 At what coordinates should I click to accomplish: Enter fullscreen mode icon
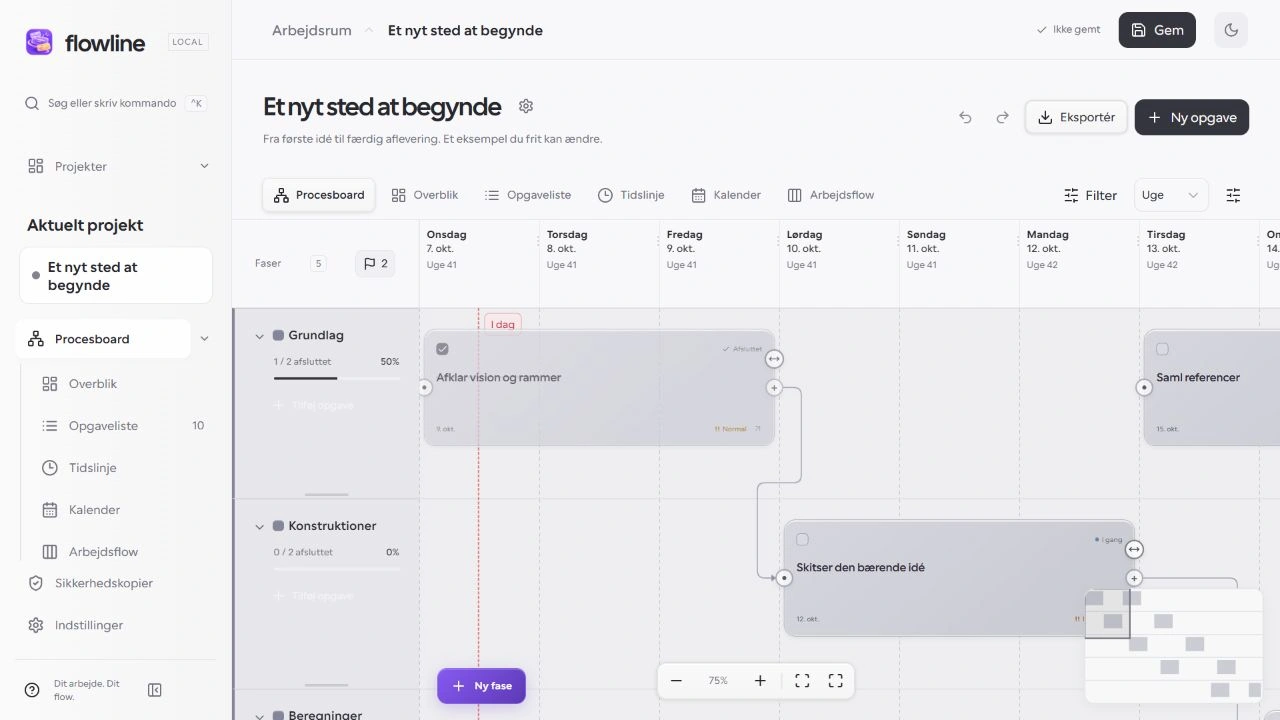coord(836,680)
